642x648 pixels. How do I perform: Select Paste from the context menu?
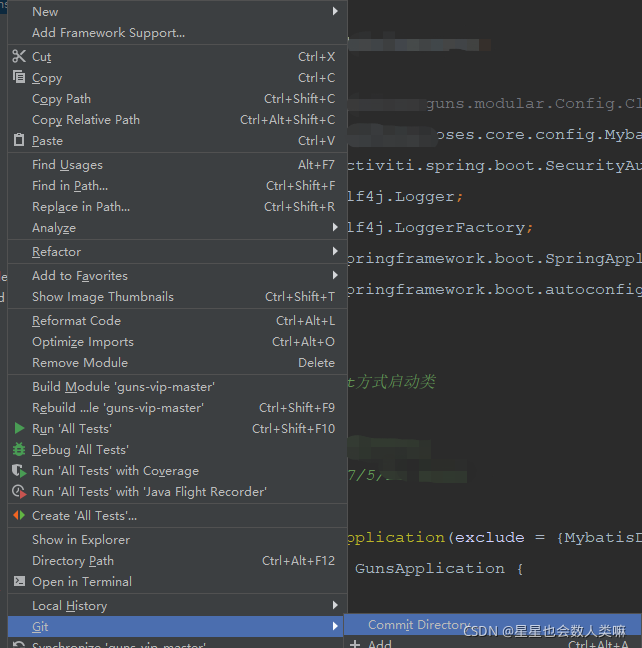tap(177, 141)
